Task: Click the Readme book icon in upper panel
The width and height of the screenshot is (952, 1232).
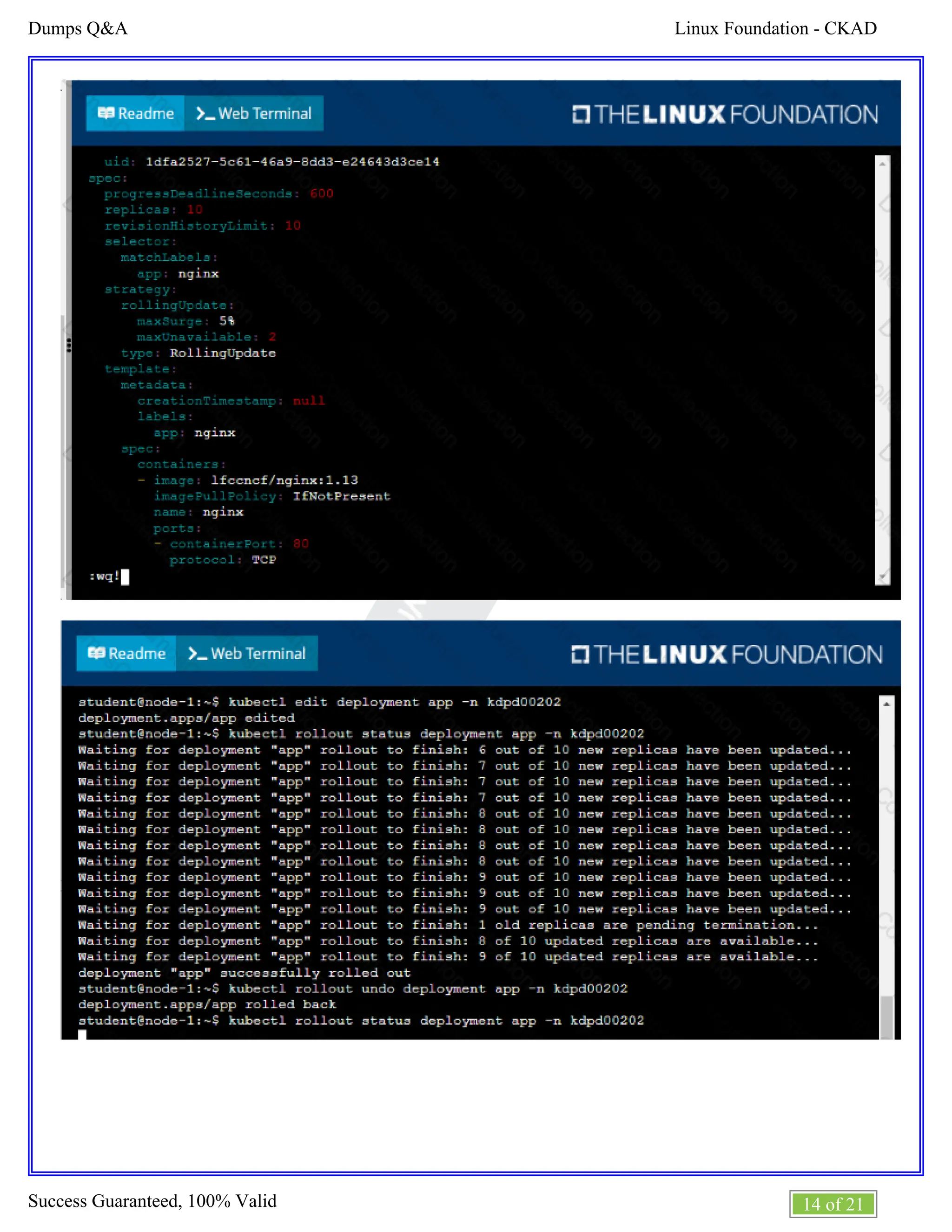Action: click(x=106, y=113)
